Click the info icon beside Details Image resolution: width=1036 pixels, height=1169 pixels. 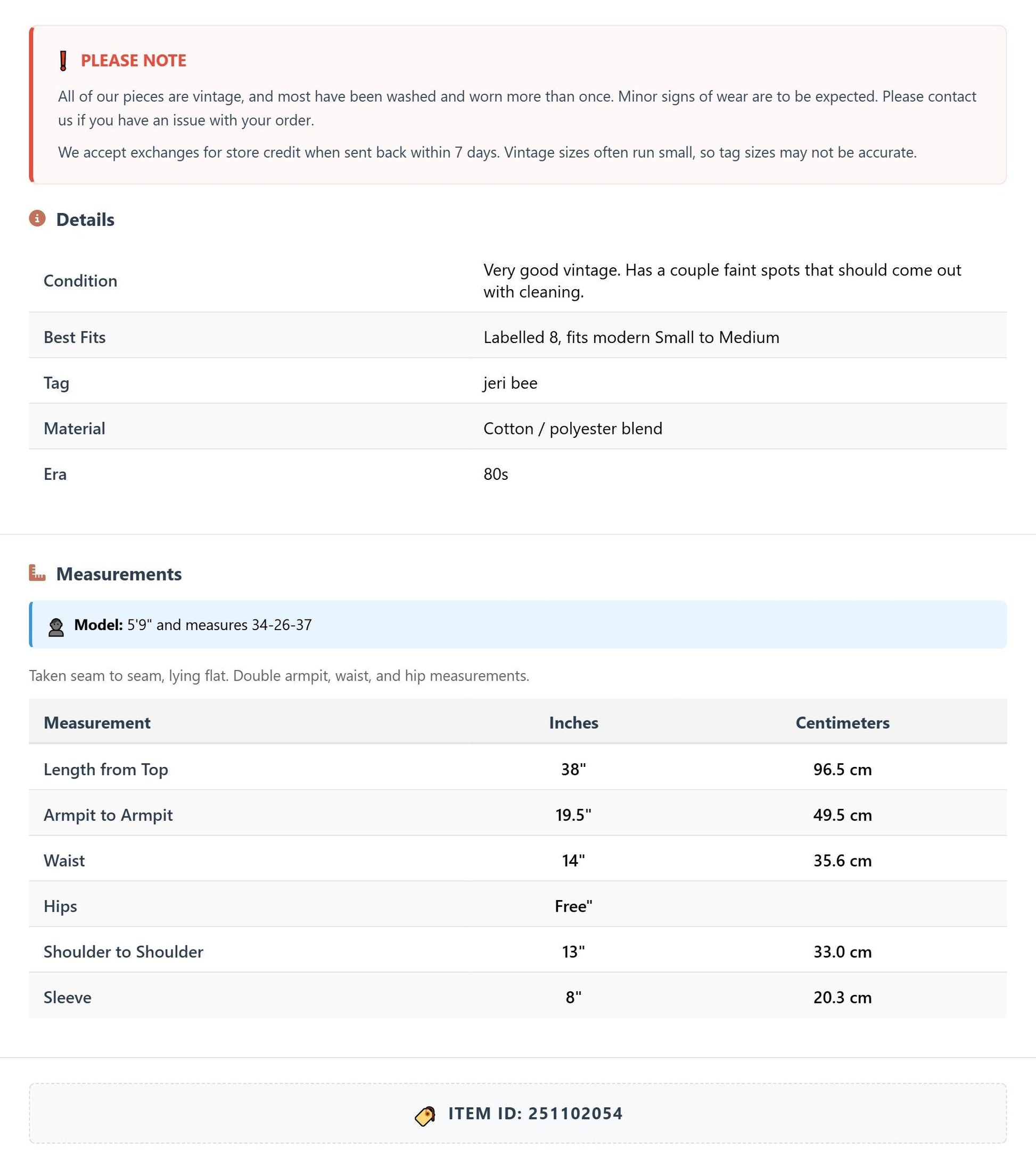tap(37, 218)
